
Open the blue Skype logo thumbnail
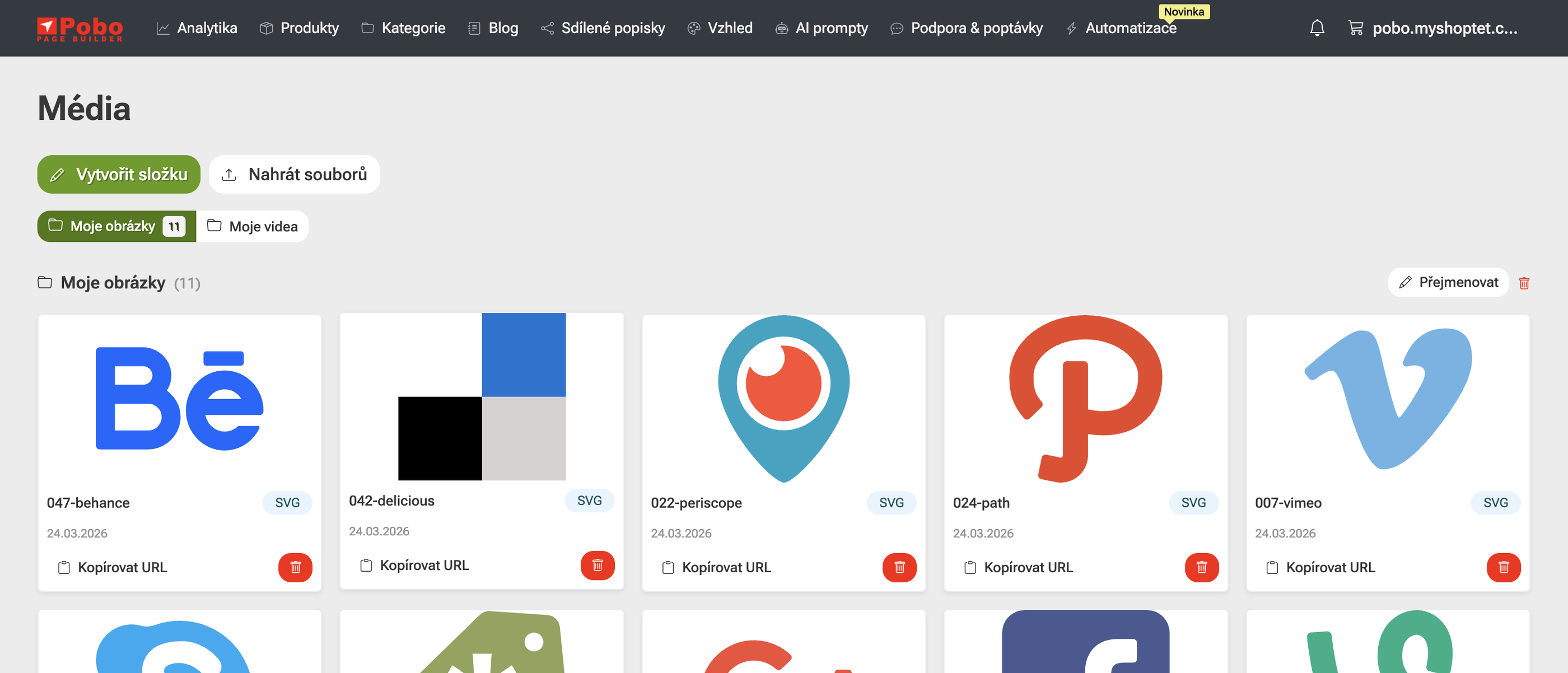tap(180, 642)
